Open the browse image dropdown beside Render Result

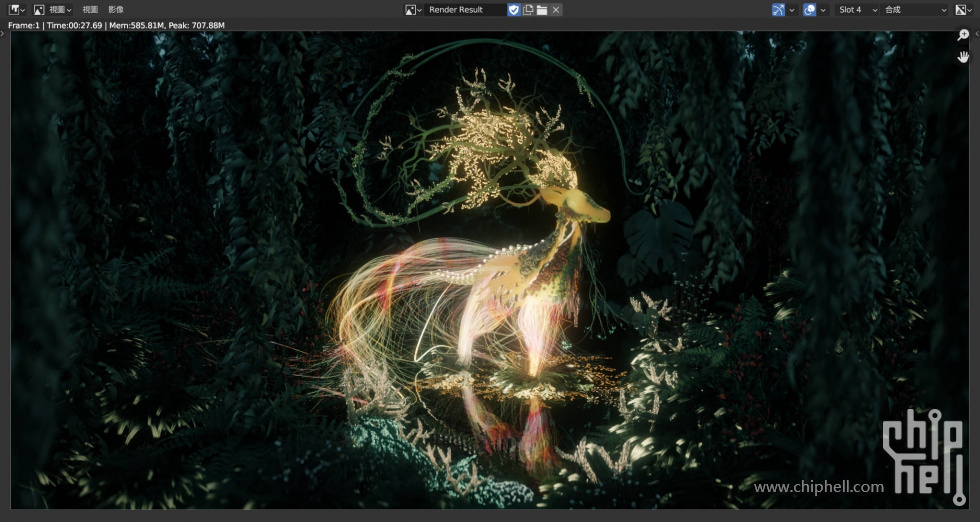click(413, 9)
